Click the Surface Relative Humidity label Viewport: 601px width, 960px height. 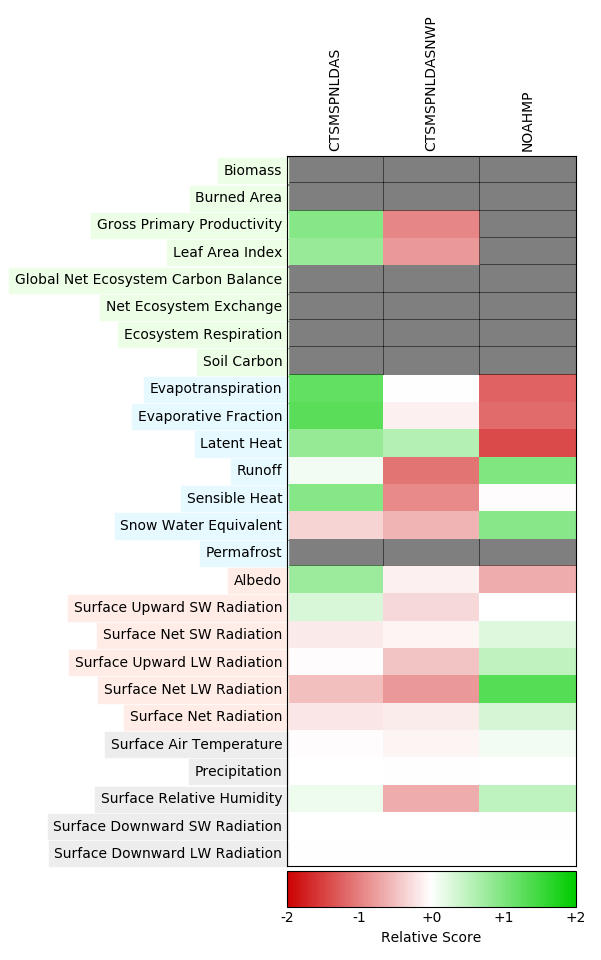tap(191, 799)
